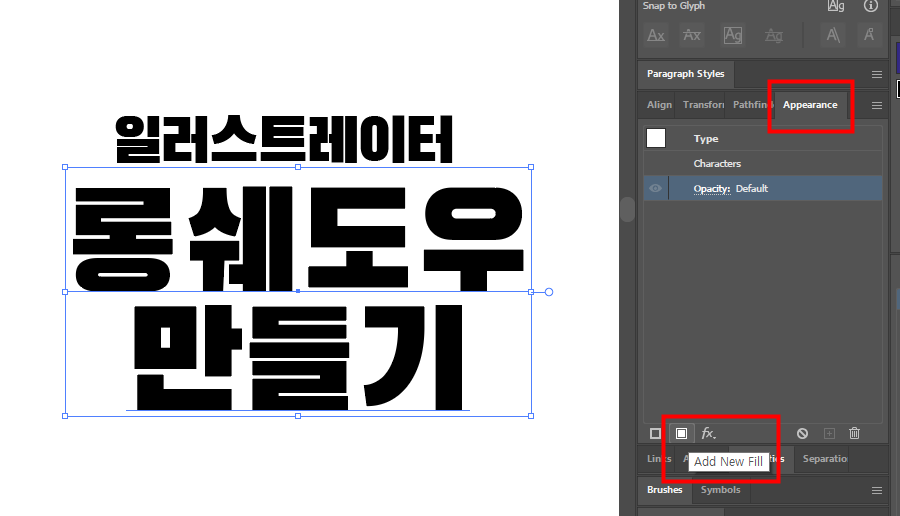
Task: Click the Duplicate Selected Item icon
Action: [x=829, y=433]
